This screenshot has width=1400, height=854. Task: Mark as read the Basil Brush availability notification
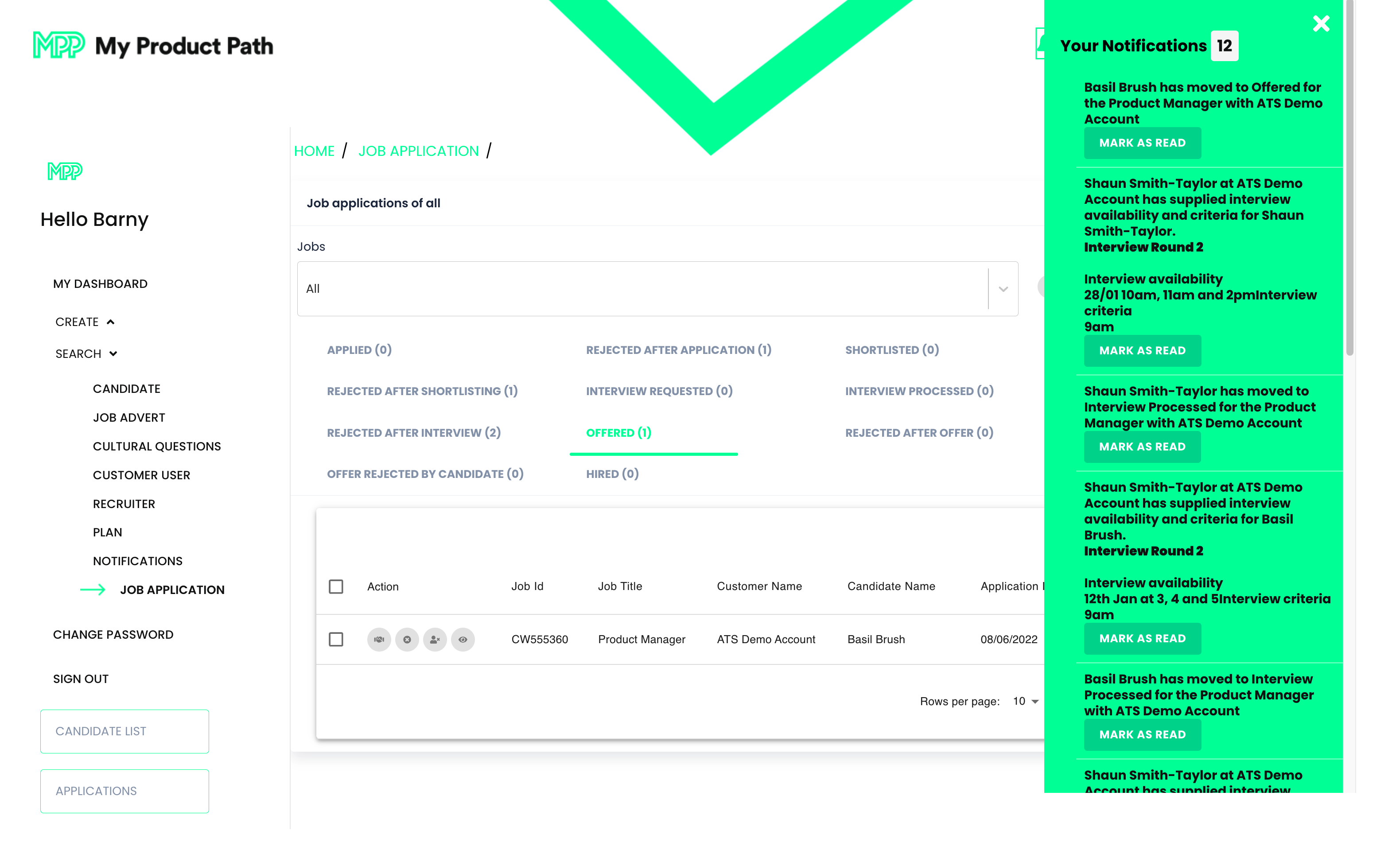1142,639
